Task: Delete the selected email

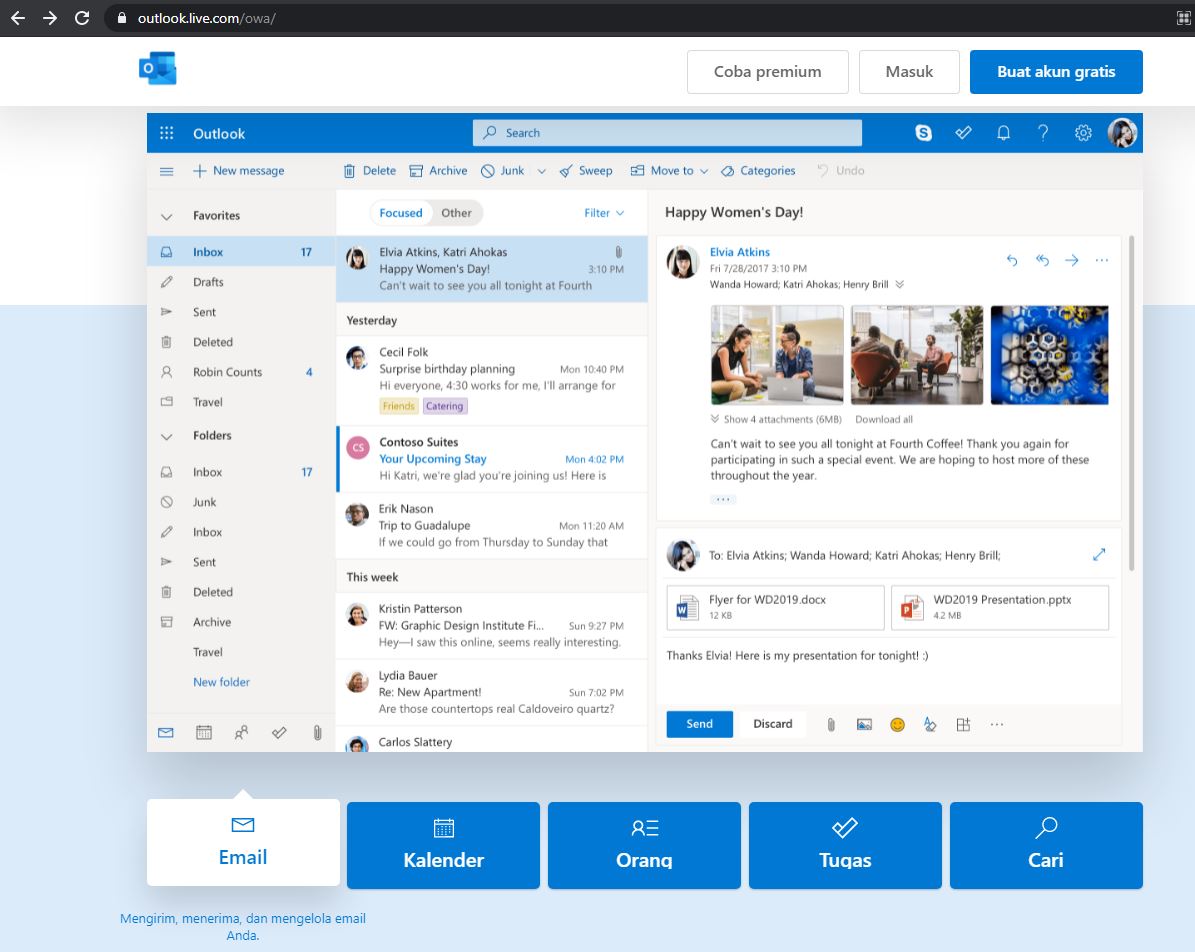Action: (x=370, y=171)
